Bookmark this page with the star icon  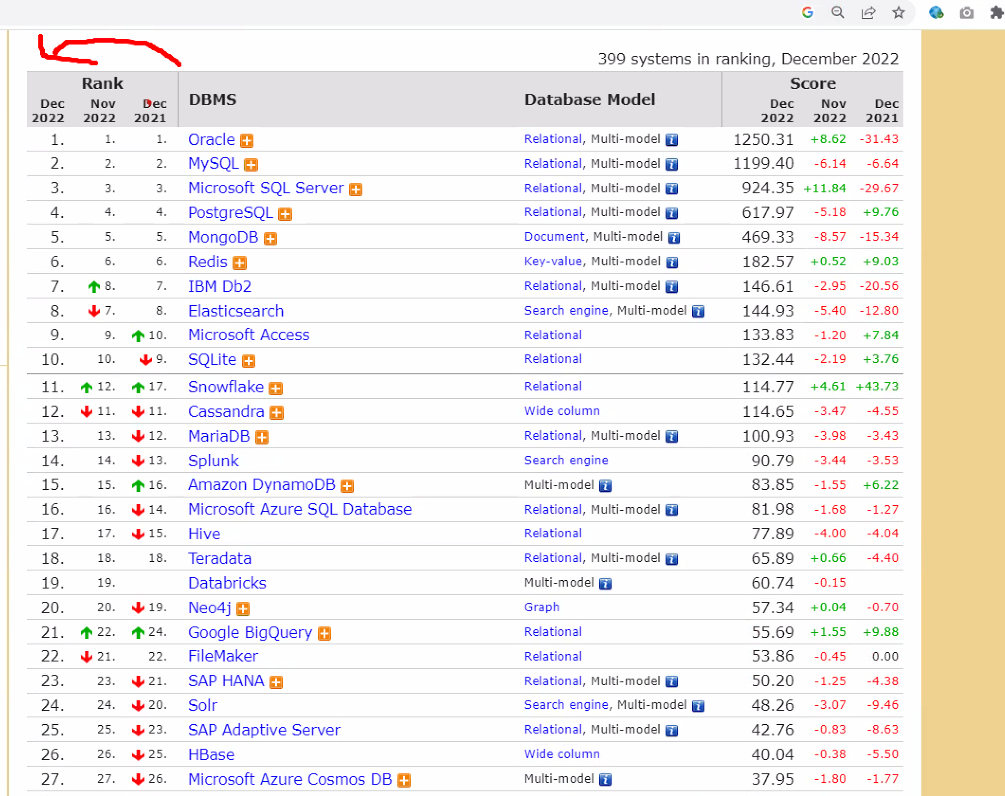pos(899,12)
